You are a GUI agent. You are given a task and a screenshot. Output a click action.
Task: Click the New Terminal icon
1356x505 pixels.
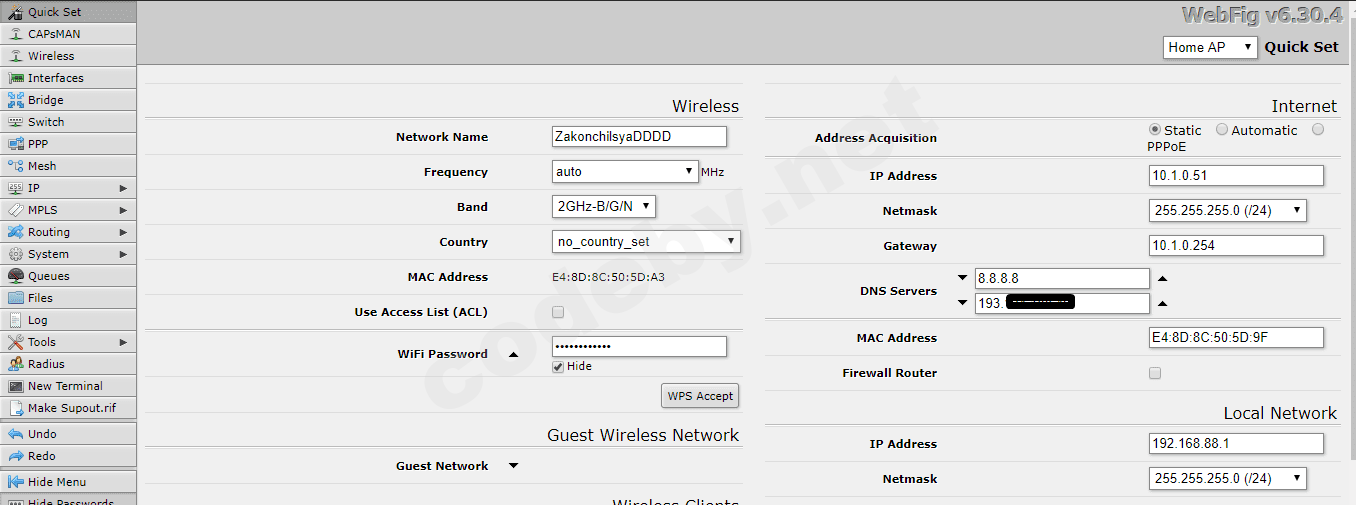click(15, 386)
